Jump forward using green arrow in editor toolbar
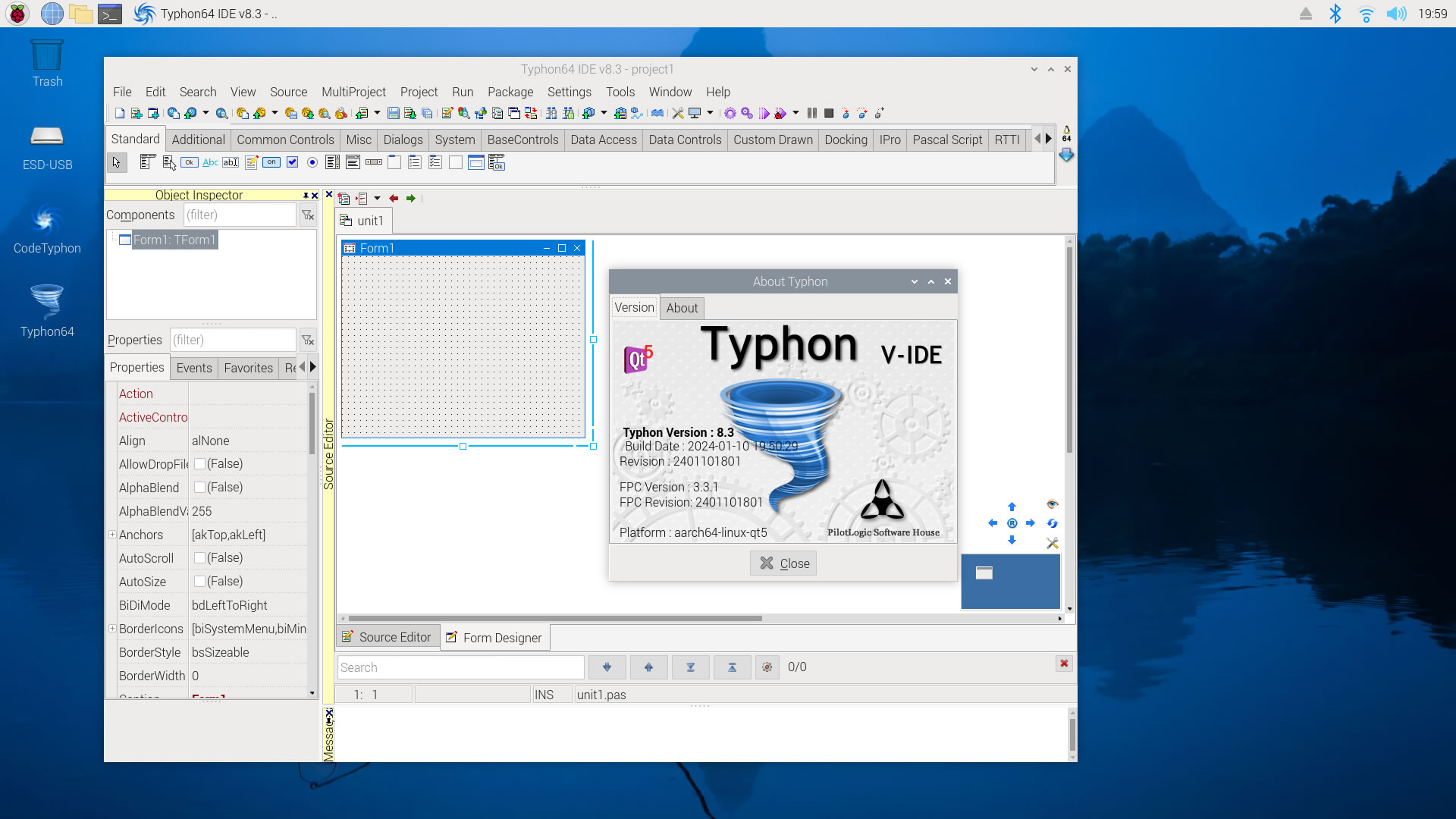 pyautogui.click(x=411, y=199)
